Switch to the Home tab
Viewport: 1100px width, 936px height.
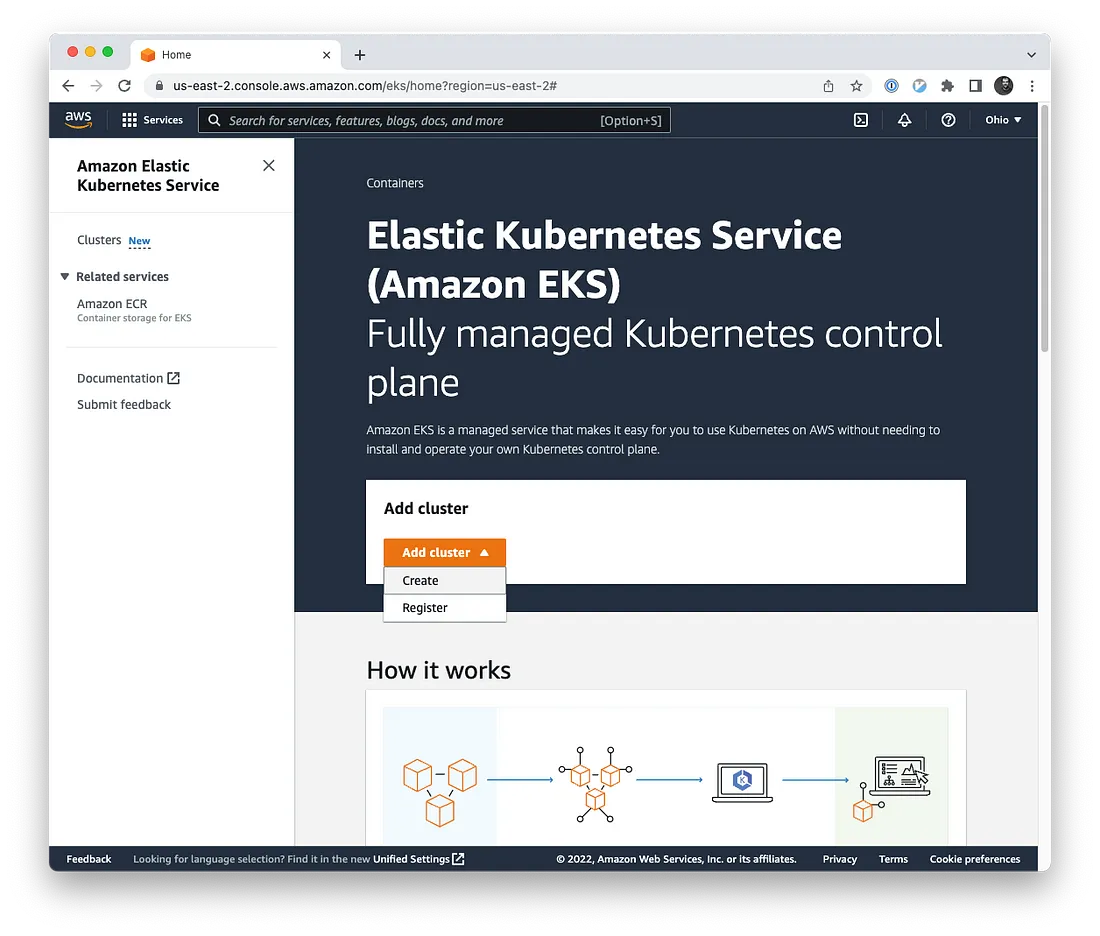235,55
